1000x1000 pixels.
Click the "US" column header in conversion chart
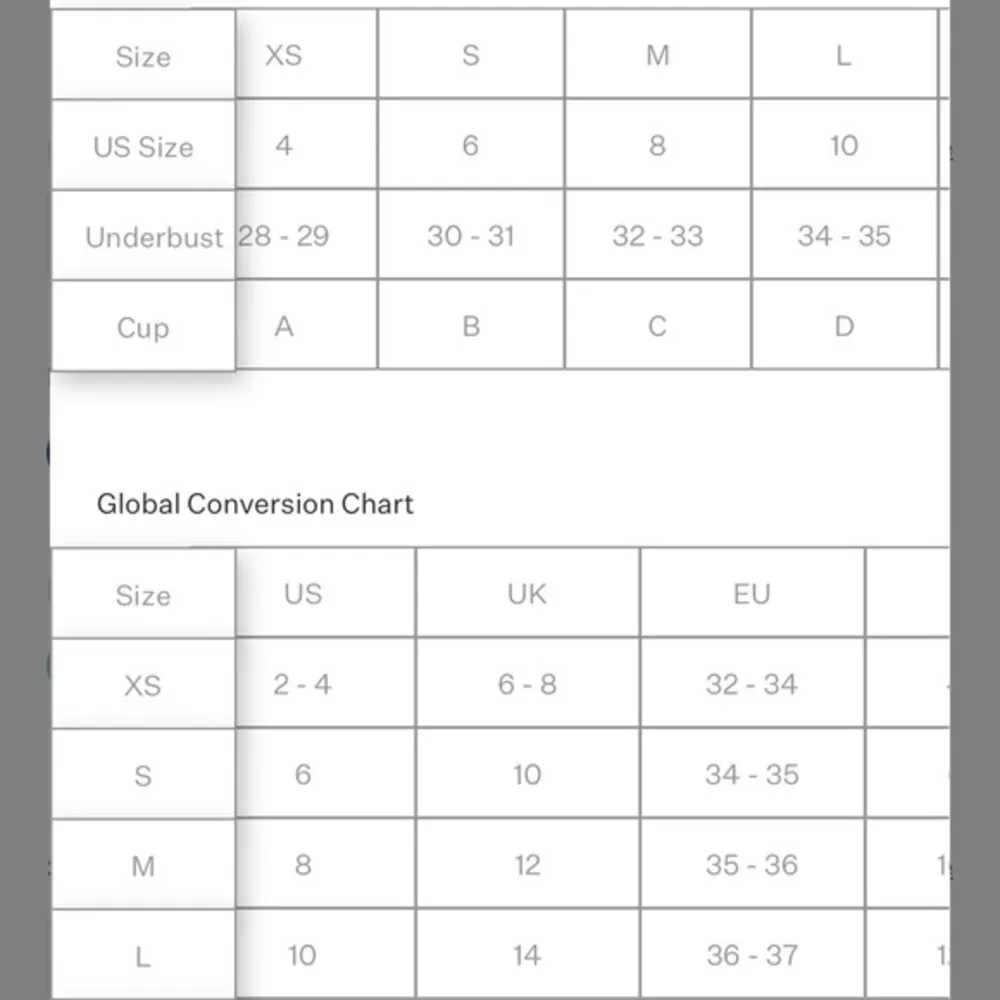[303, 594]
